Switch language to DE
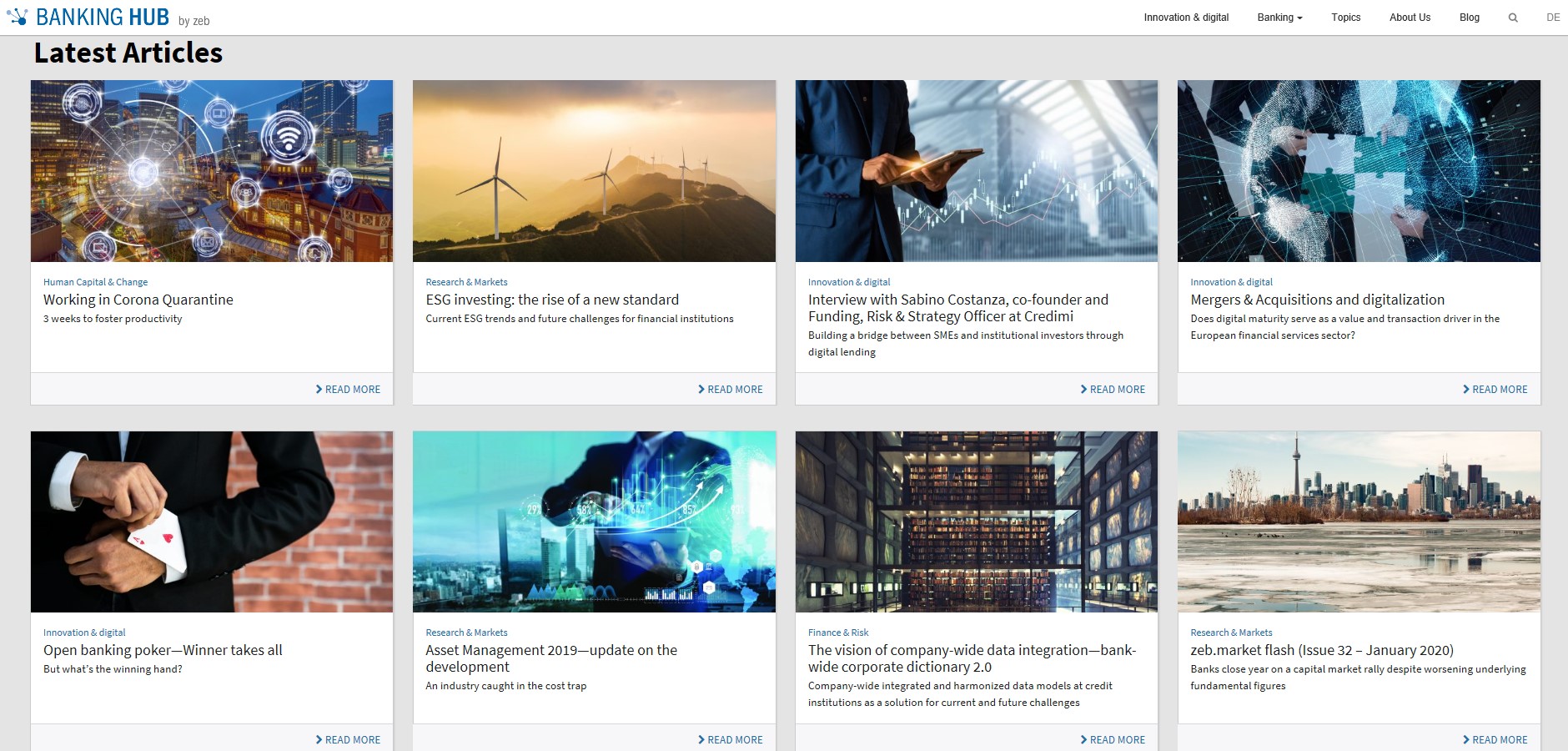1568x751 pixels. [1552, 18]
